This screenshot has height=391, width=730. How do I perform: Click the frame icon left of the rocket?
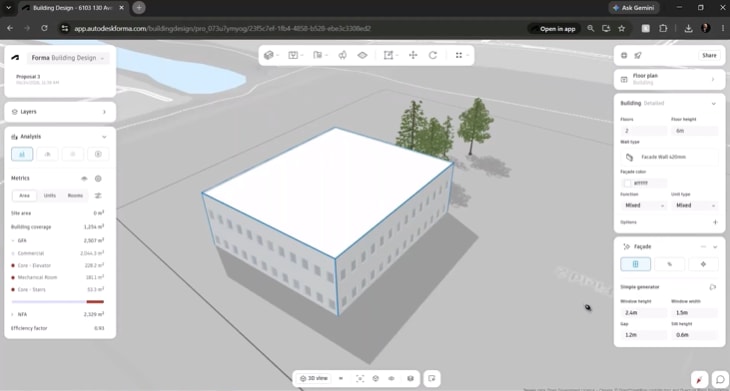[624, 55]
